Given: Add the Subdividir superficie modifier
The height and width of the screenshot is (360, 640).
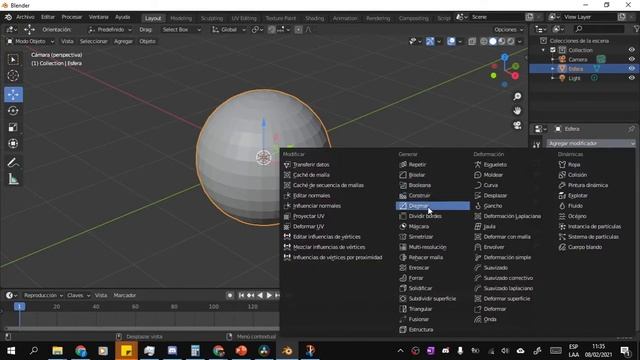Looking at the screenshot, I should [433, 299].
